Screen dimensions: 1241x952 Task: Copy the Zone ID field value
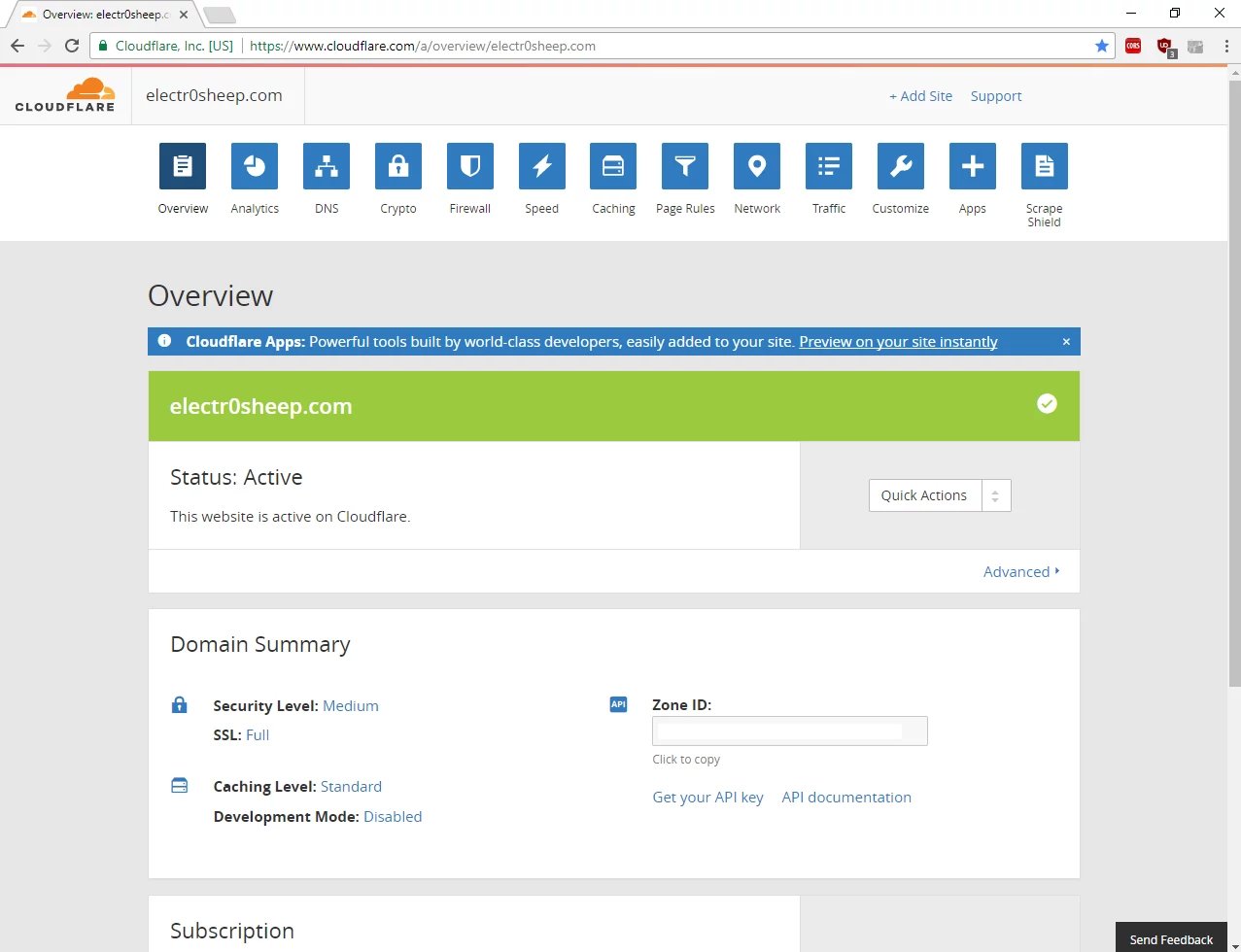point(790,731)
